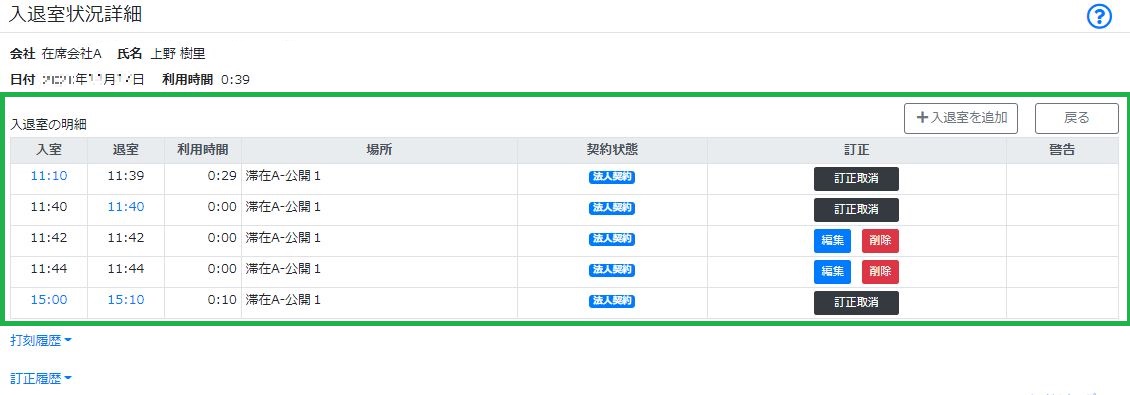Screen dimensions: 1130x395
Task: Click the 入退室を追加 button
Action: click(x=961, y=118)
